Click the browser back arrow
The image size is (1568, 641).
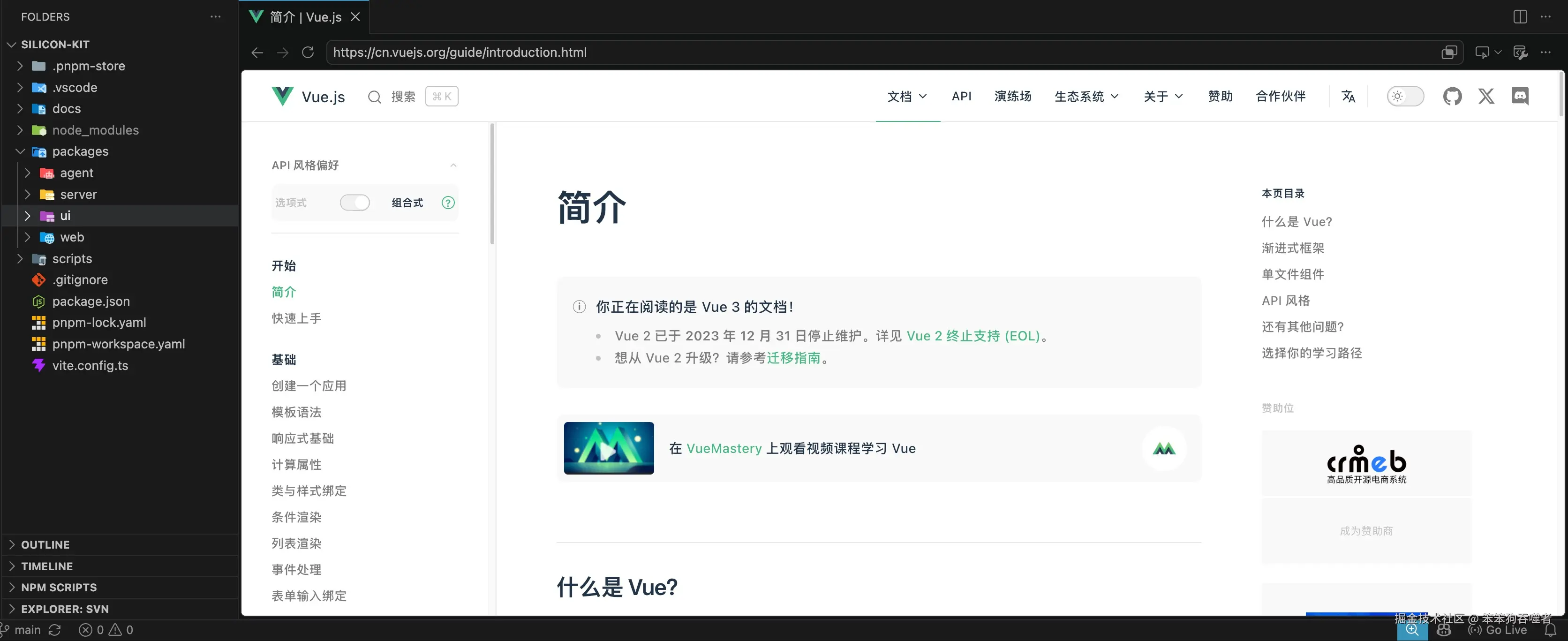tap(257, 53)
